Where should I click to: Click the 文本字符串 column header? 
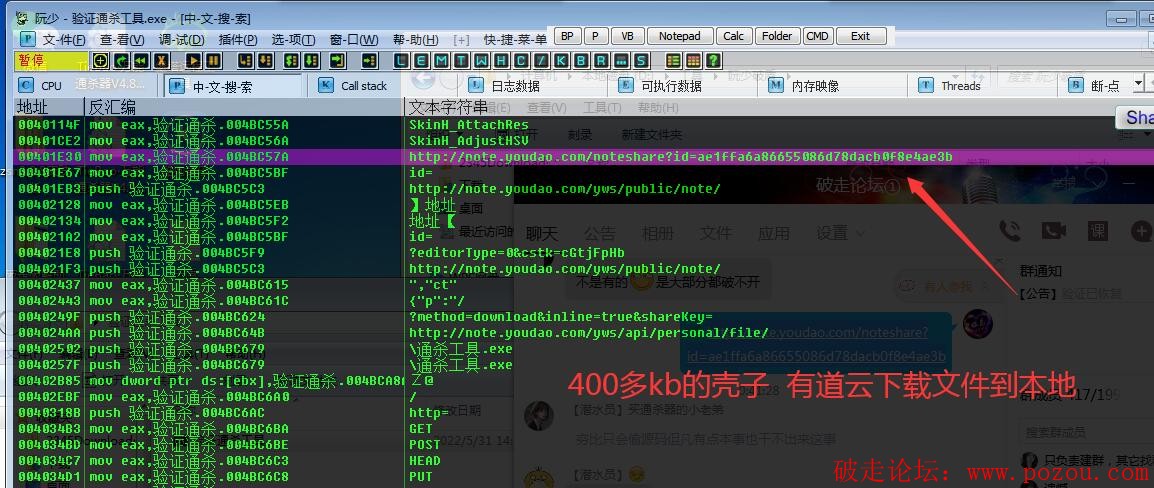(447, 107)
